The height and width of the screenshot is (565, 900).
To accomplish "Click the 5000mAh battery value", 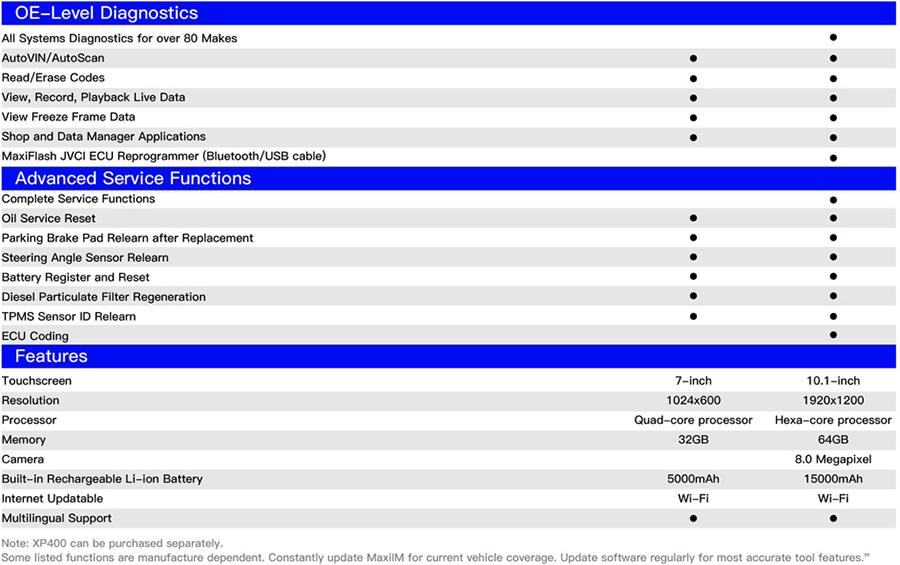I will coord(693,479).
